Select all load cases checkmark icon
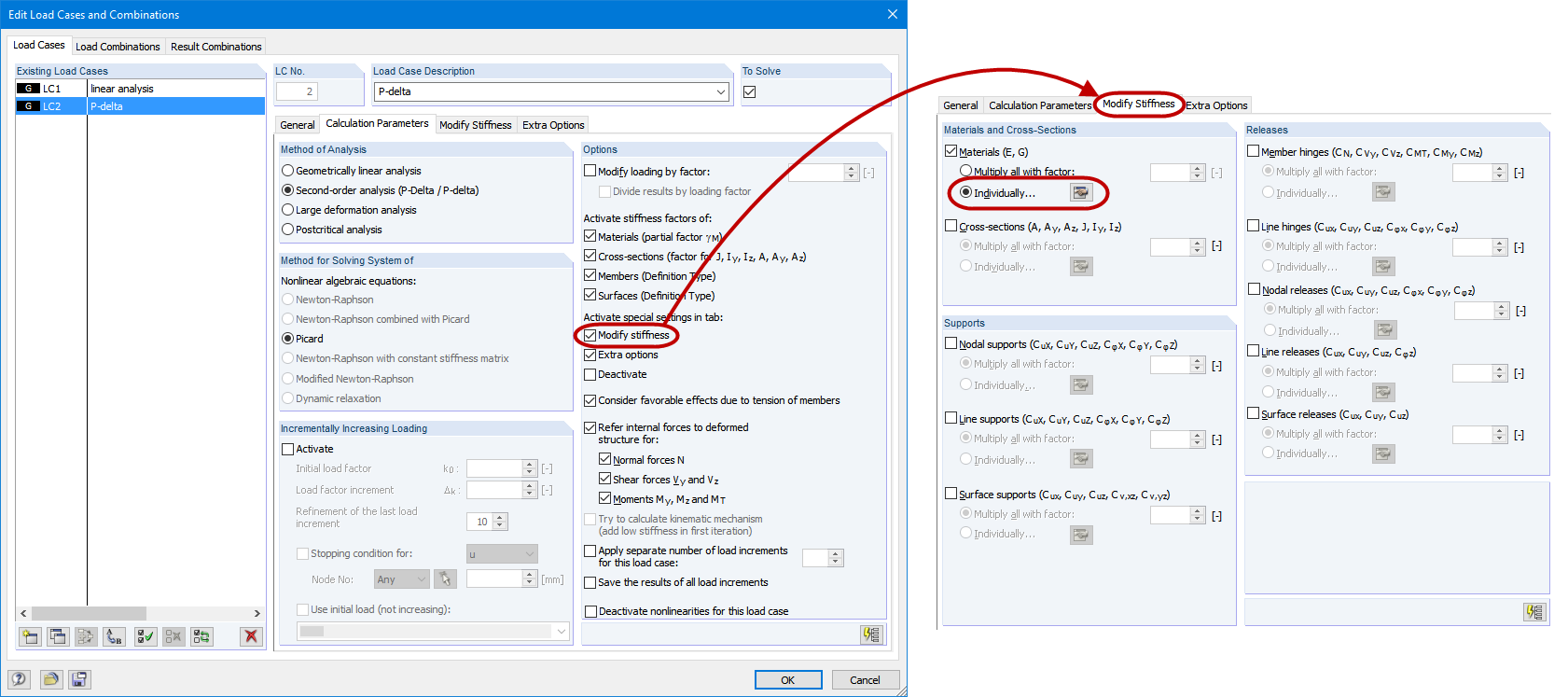 (x=146, y=636)
